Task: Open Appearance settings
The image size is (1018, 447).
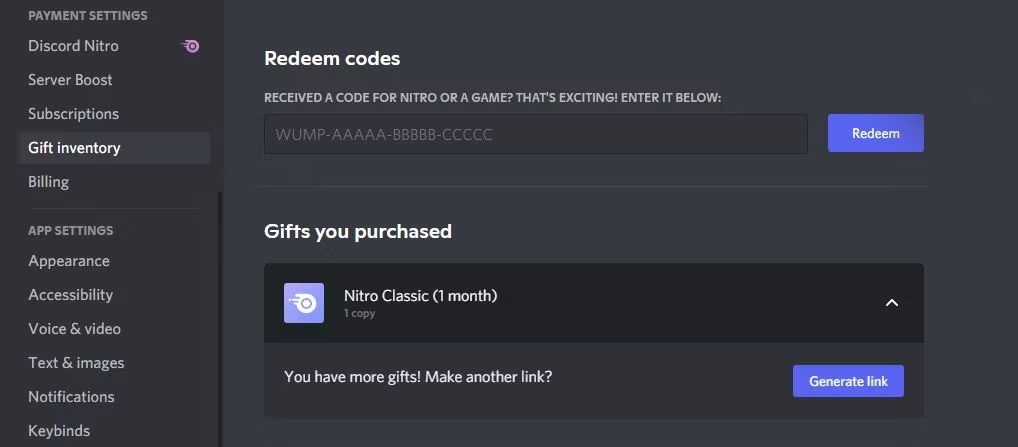Action: tap(69, 261)
